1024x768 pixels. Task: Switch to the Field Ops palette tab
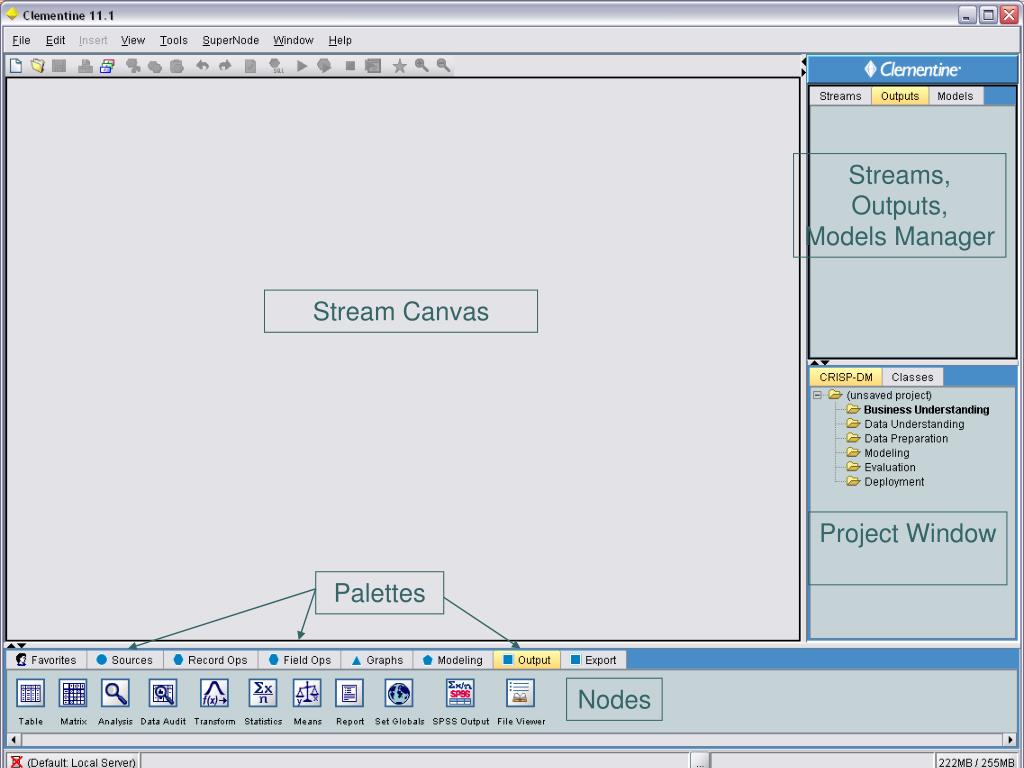pyautogui.click(x=300, y=660)
